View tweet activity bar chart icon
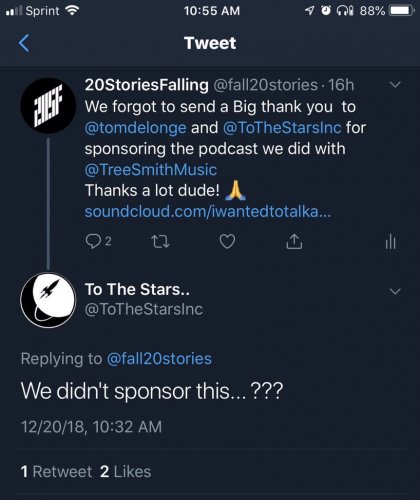Viewport: 420px width, 500px height. tap(390, 241)
